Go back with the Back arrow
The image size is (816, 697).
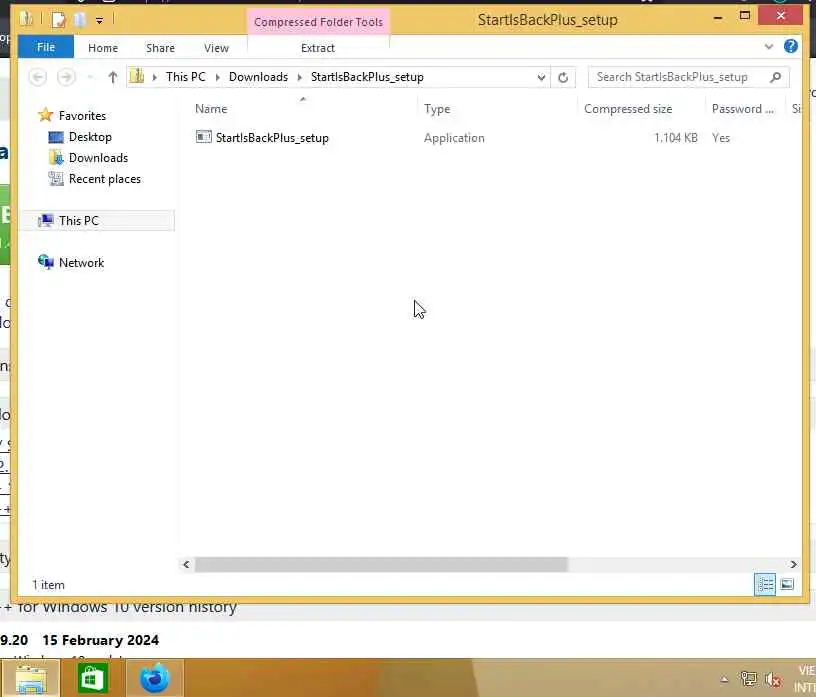coord(37,77)
